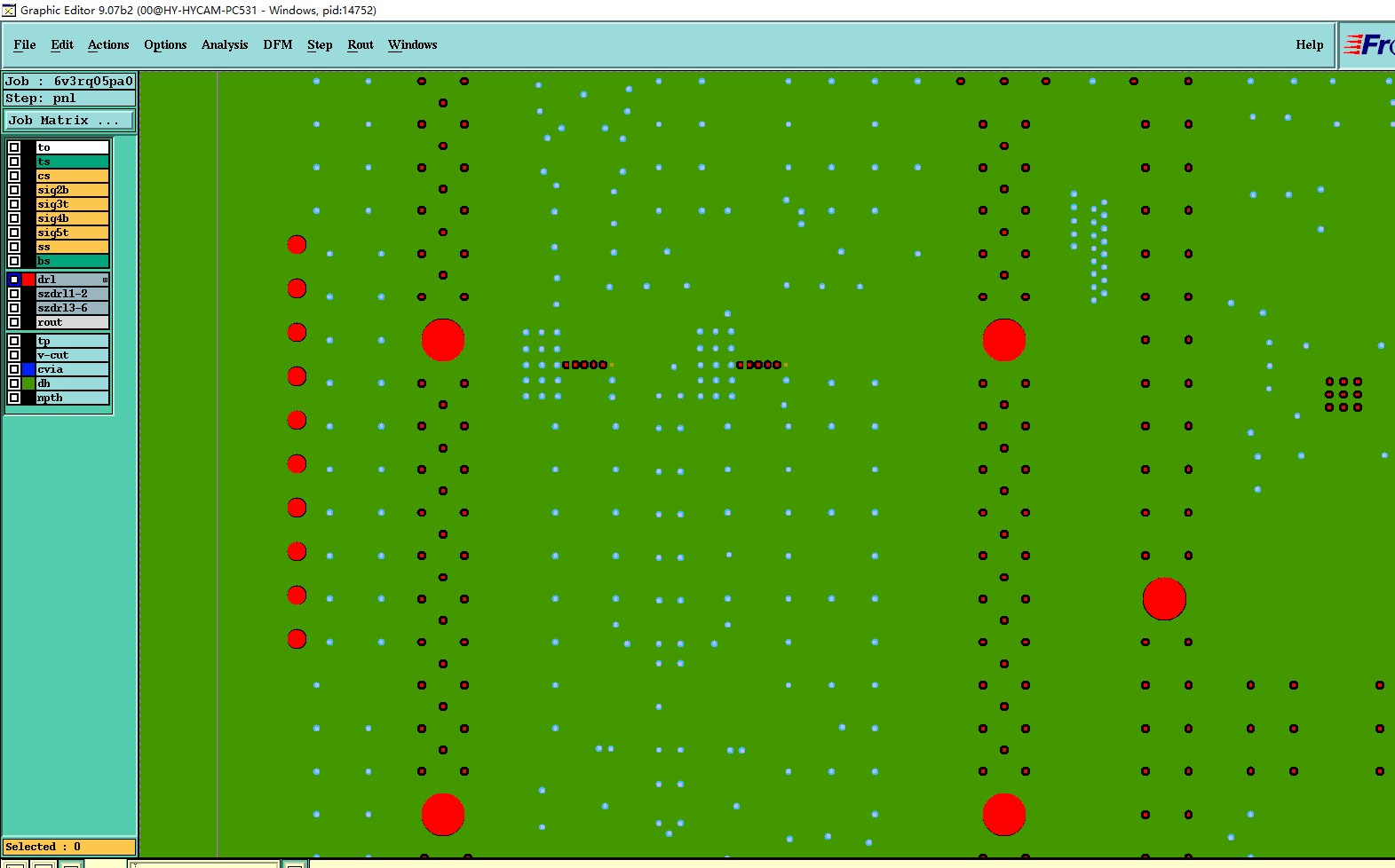1395x868 pixels.
Task: Open the Step menu
Action: click(320, 44)
